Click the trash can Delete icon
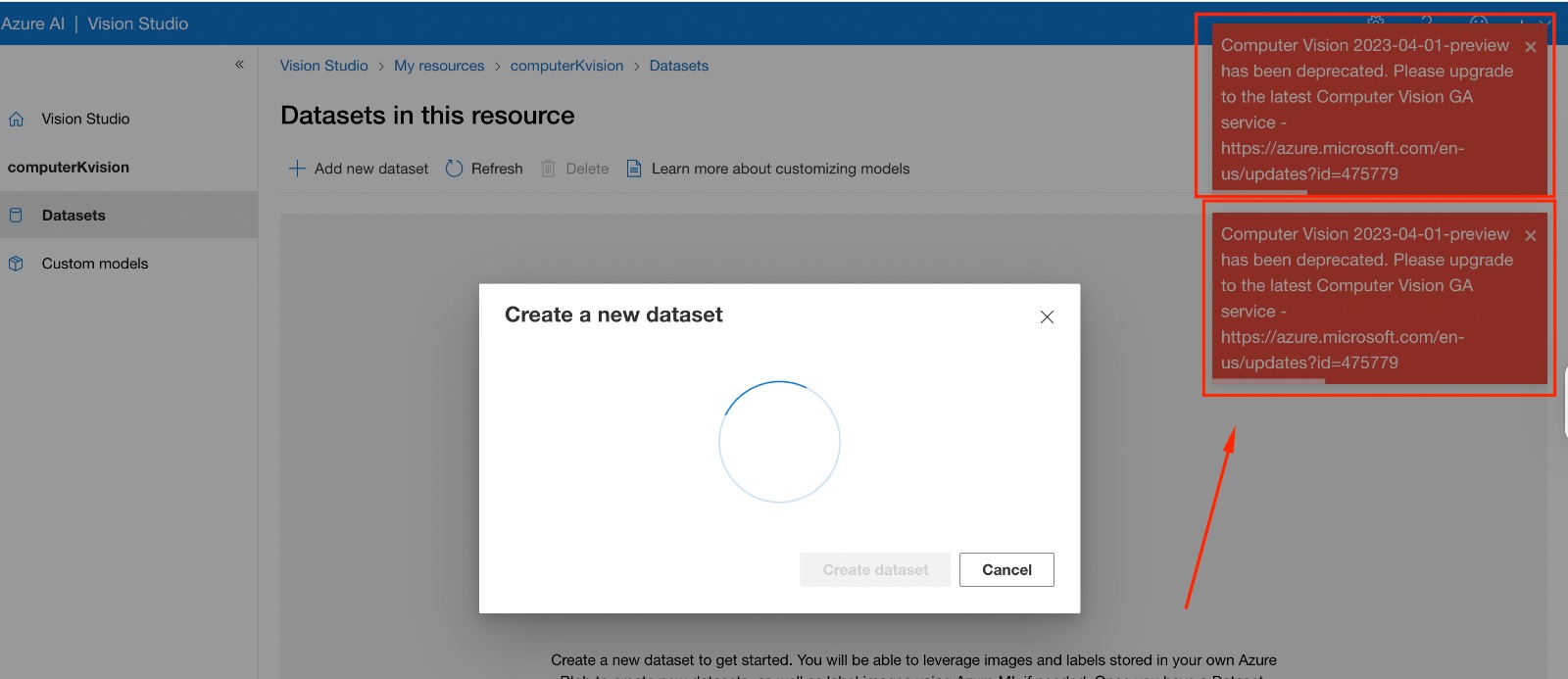Viewport: 1568px width, 679px height. click(549, 169)
